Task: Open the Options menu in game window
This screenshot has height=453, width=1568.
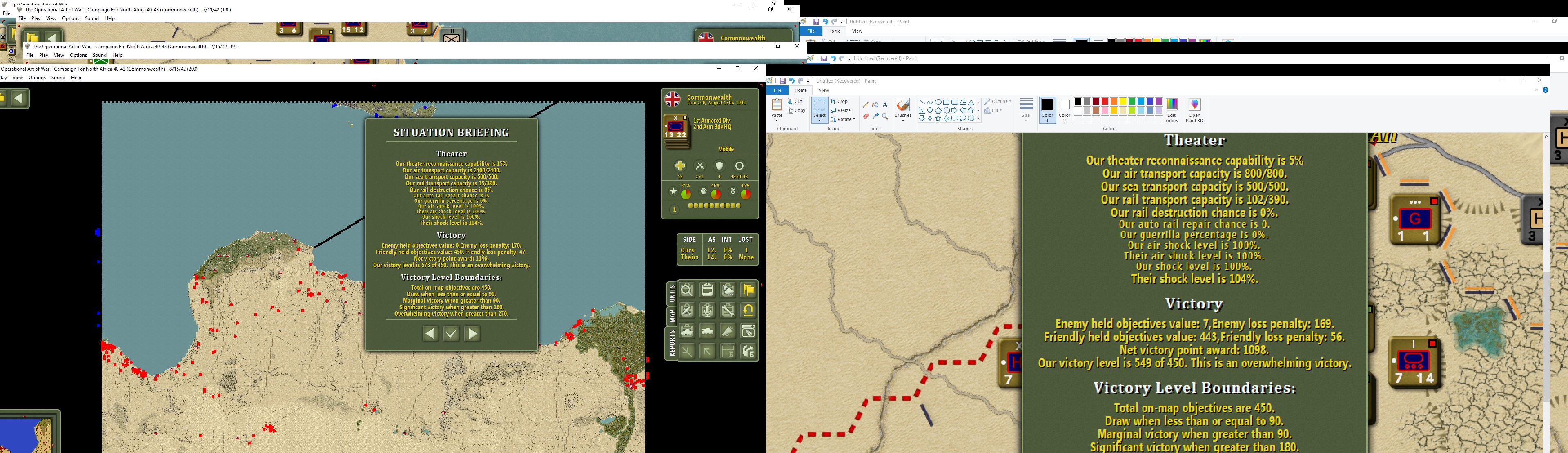Action: click(37, 78)
